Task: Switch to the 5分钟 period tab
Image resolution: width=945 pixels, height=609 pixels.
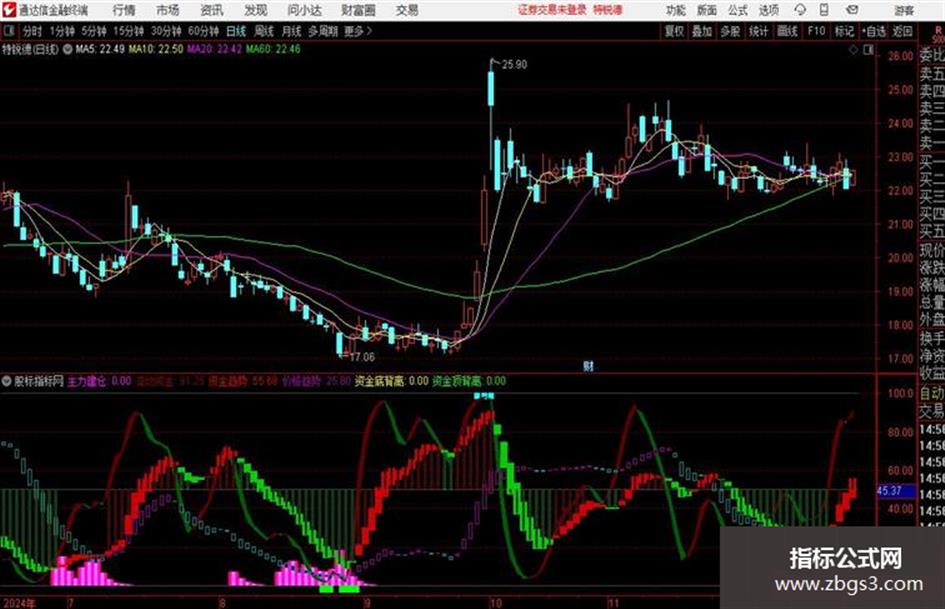Action: 93,31
